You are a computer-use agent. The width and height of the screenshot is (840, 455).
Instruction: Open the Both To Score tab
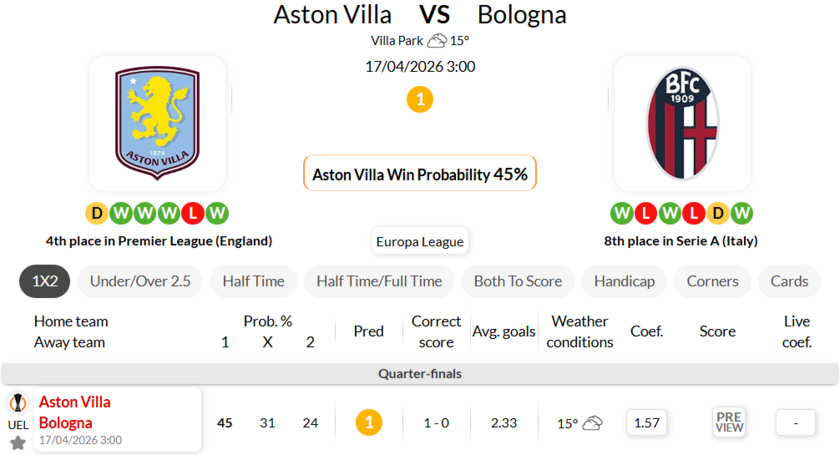click(x=517, y=281)
